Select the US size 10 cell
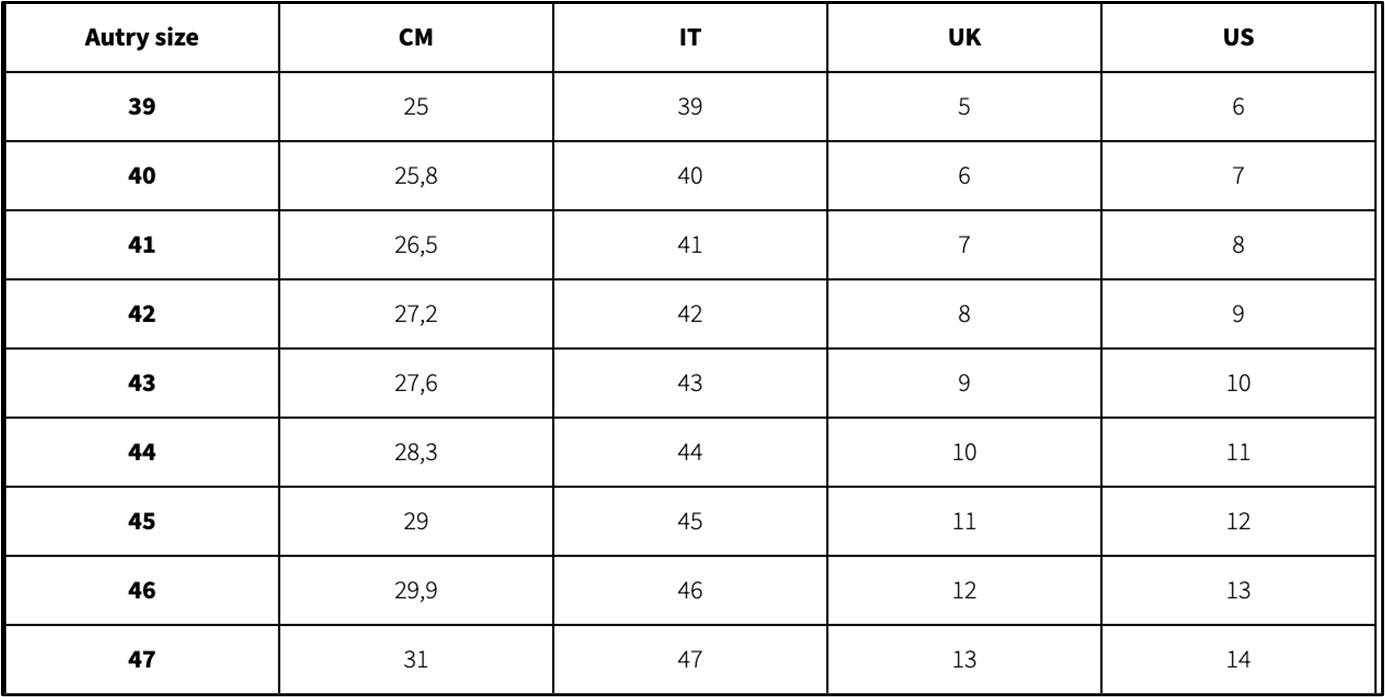 (1238, 384)
